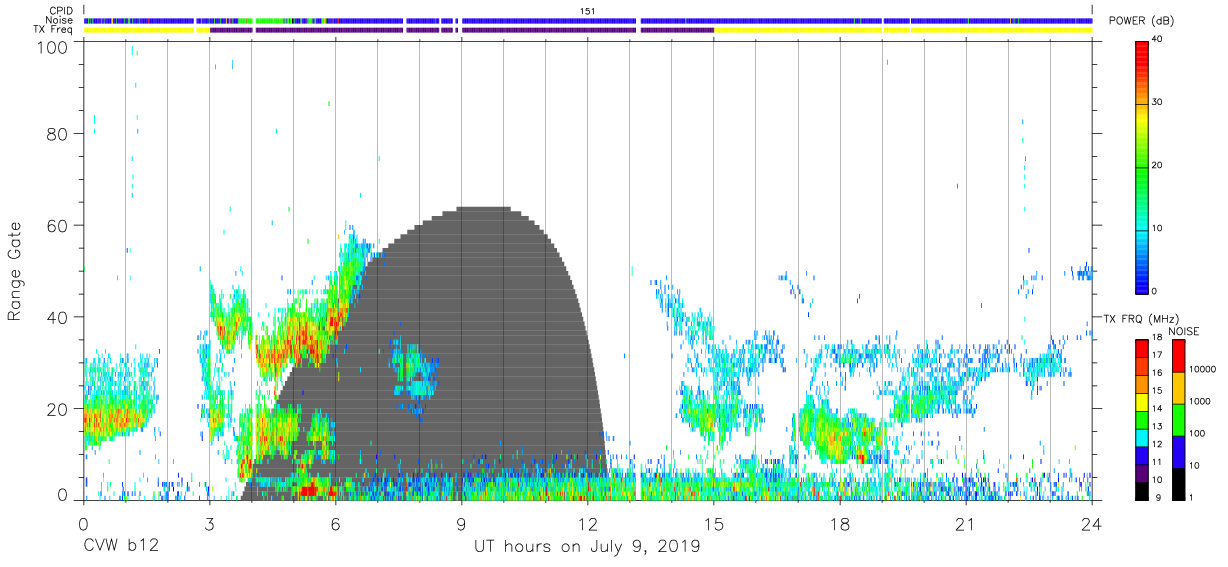This screenshot has width=1228, height=567.
Task: Click the noise scale label '10000'
Action: [1204, 369]
